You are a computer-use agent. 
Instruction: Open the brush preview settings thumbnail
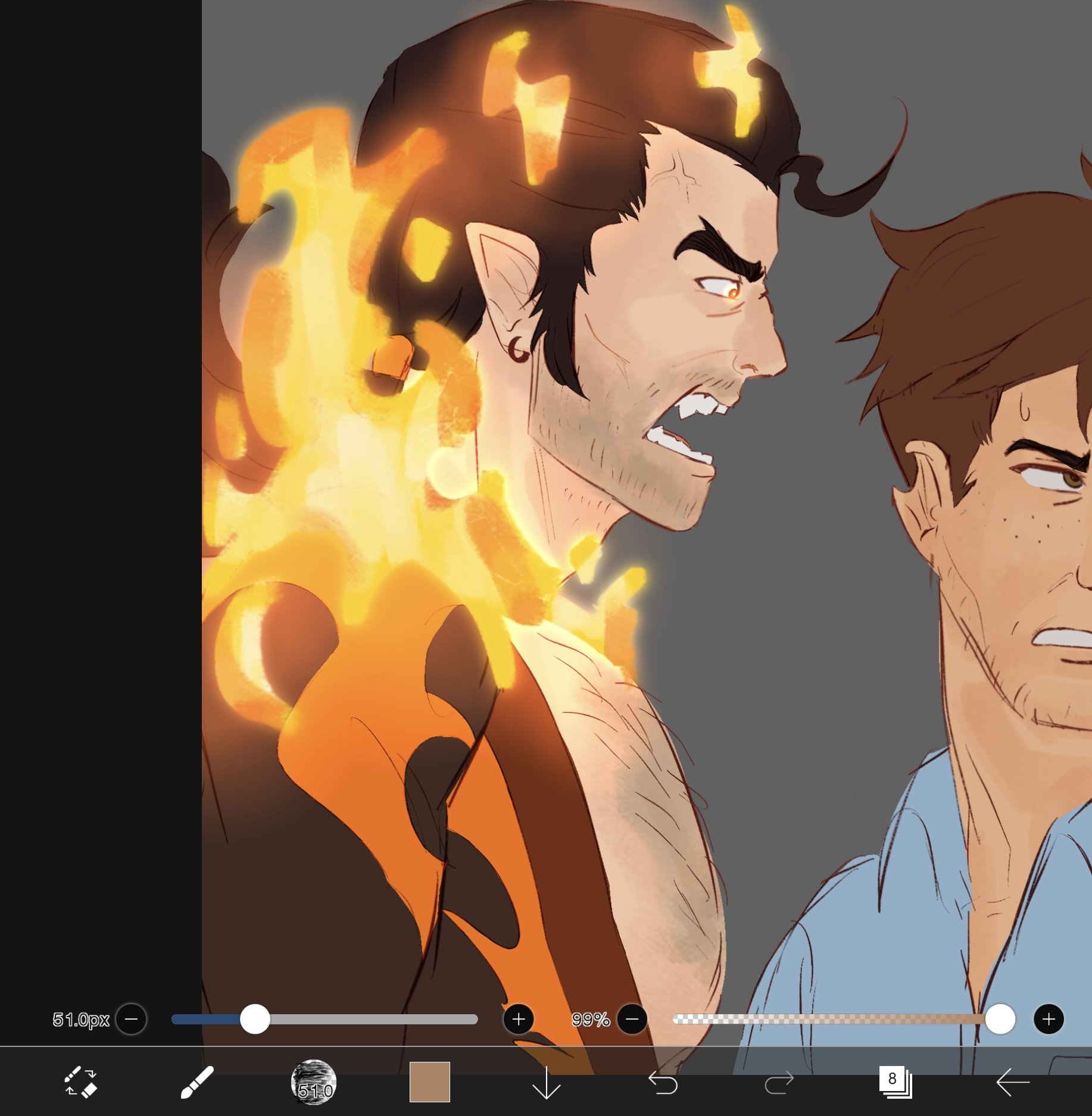point(313,1081)
